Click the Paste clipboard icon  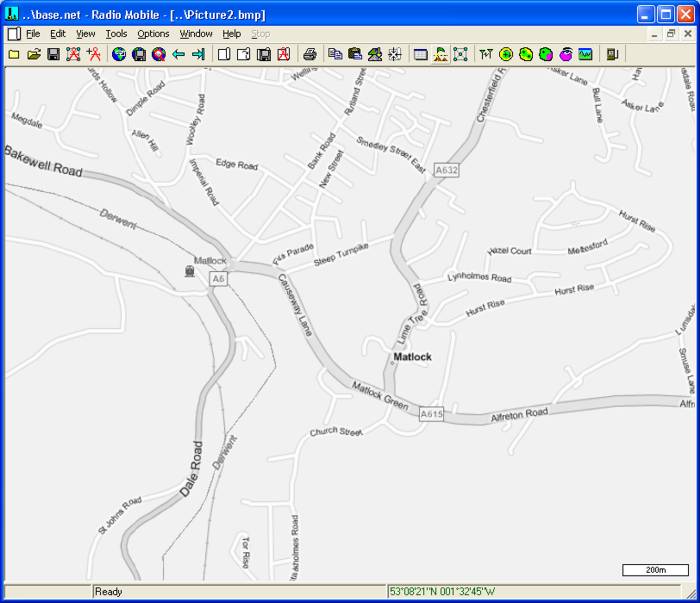[355, 54]
